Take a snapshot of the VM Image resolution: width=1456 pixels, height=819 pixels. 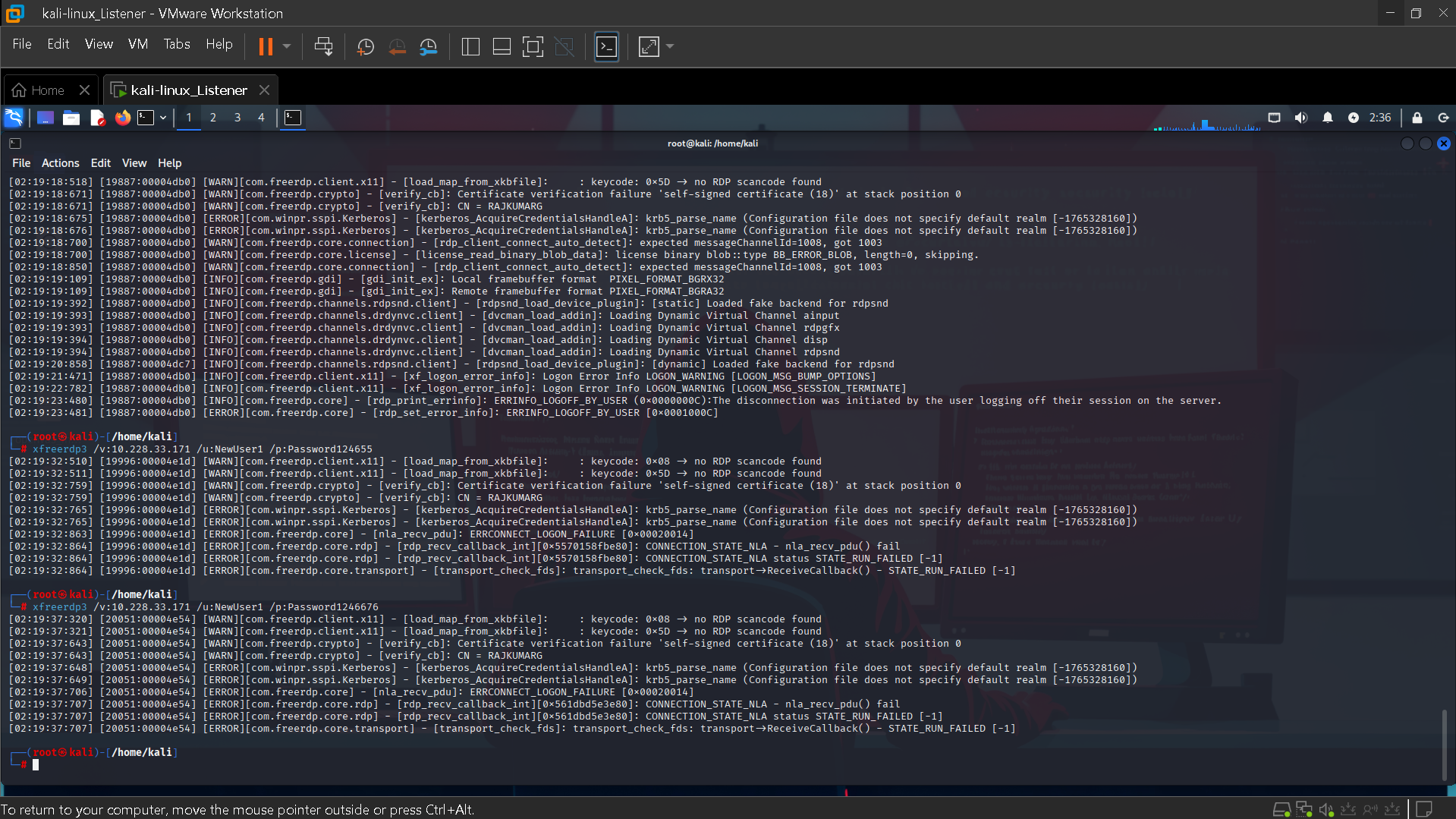pos(365,47)
